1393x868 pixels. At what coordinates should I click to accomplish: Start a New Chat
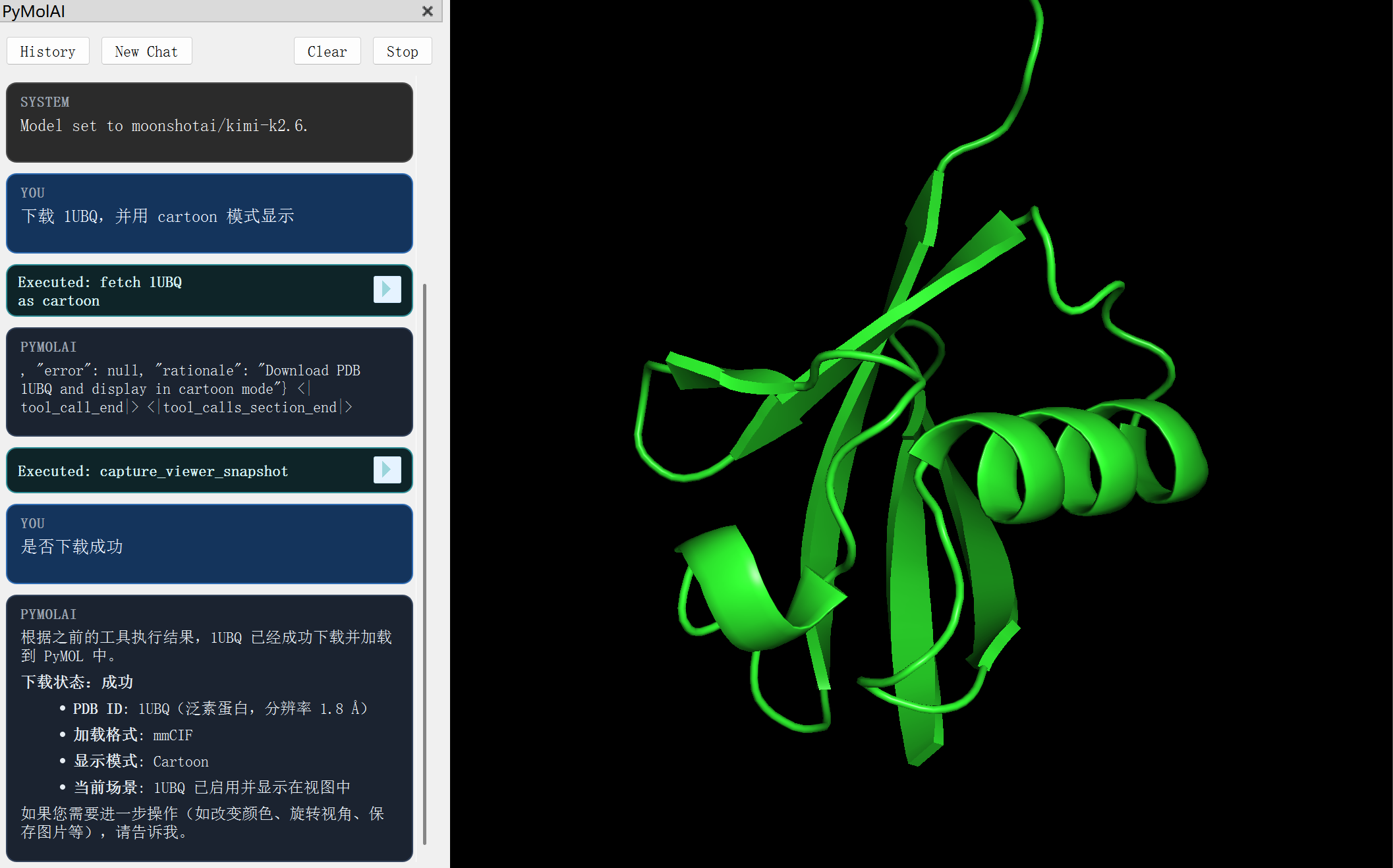tap(146, 51)
